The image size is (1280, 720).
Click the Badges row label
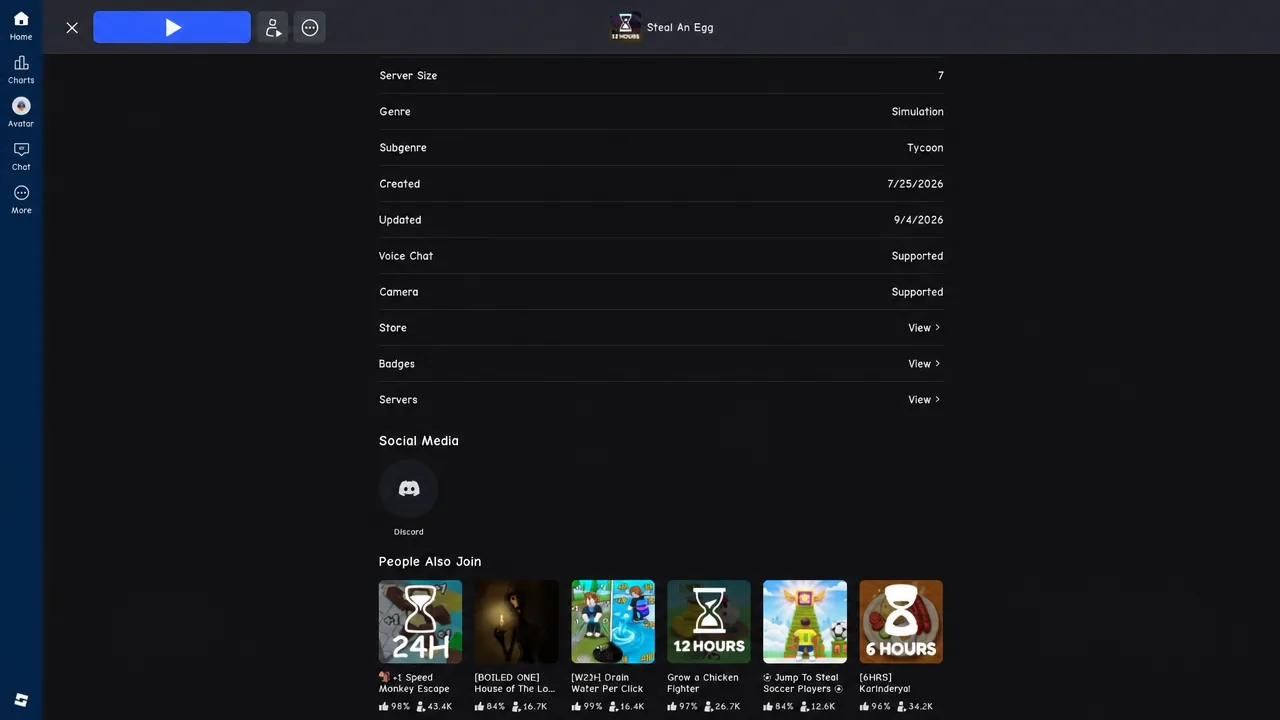pos(397,364)
